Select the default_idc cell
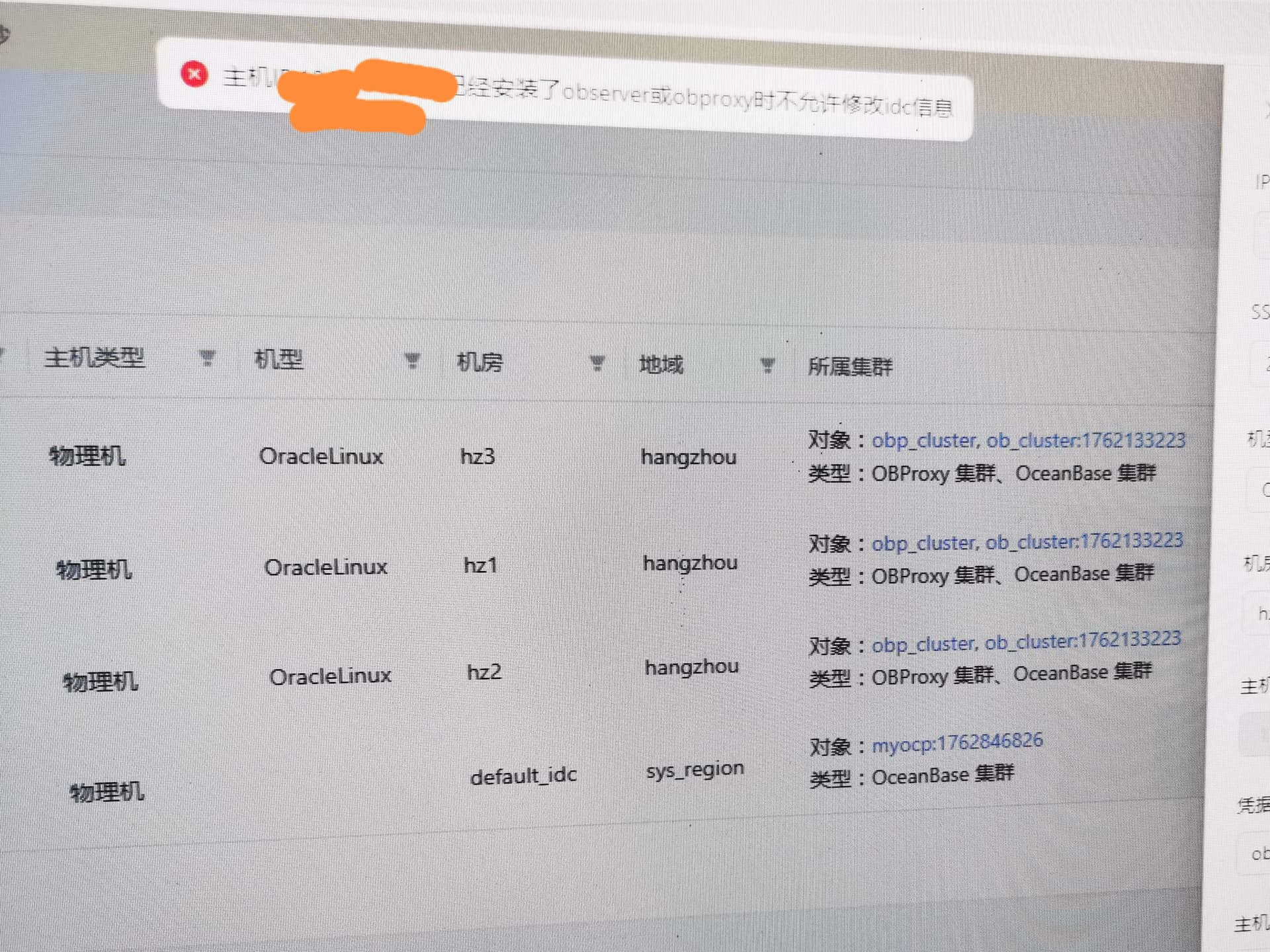 (523, 775)
